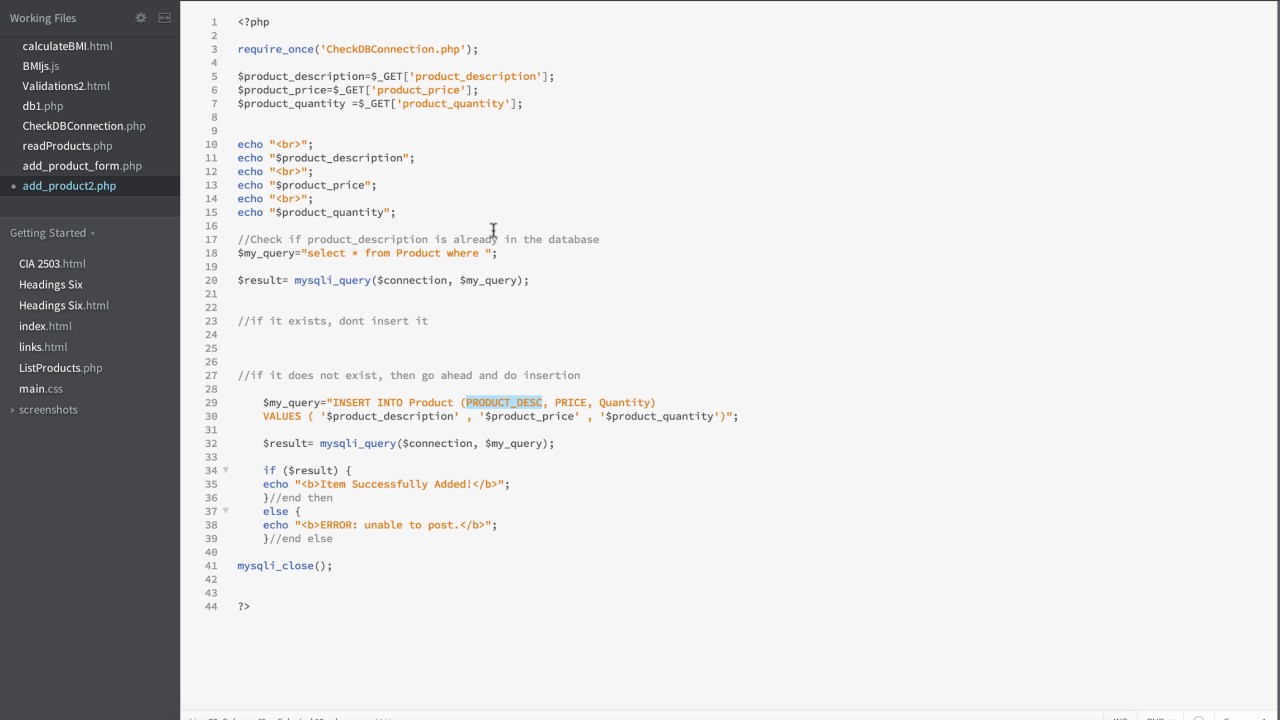Image resolution: width=1280 pixels, height=720 pixels.
Task: Open db1.php in Working Files
Action: (x=43, y=106)
